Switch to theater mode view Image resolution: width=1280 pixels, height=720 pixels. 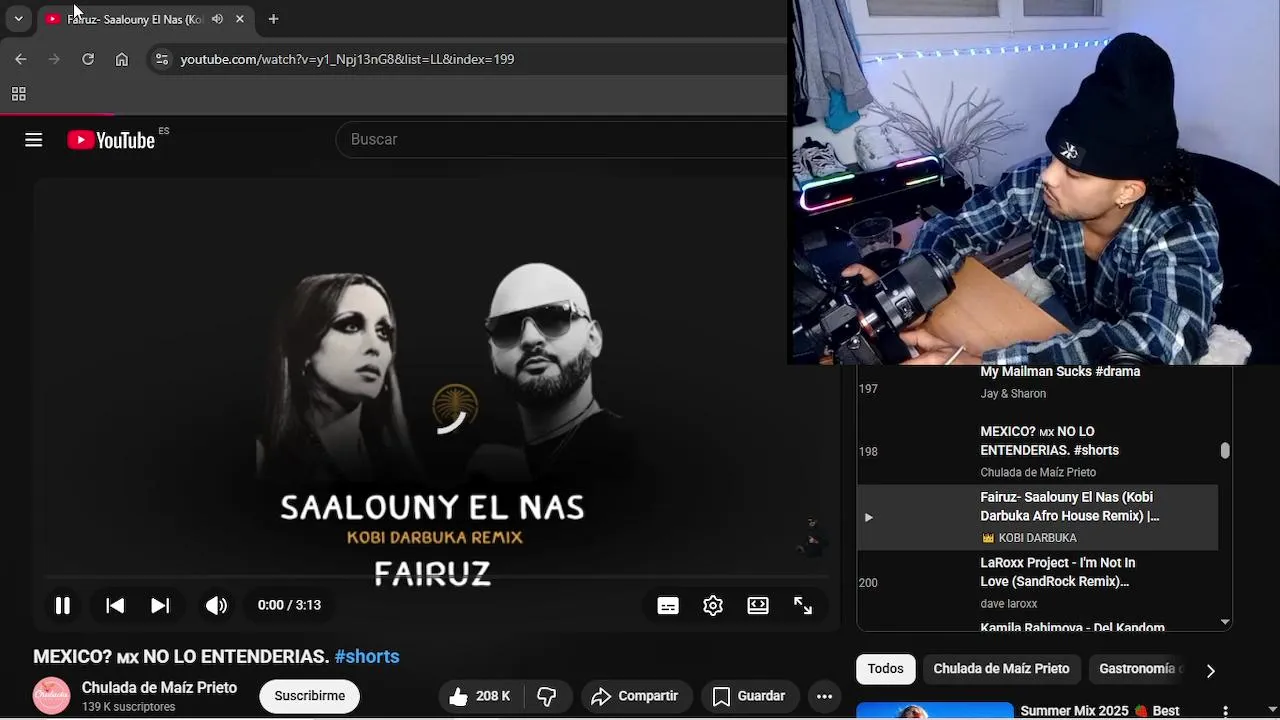pyautogui.click(x=758, y=606)
